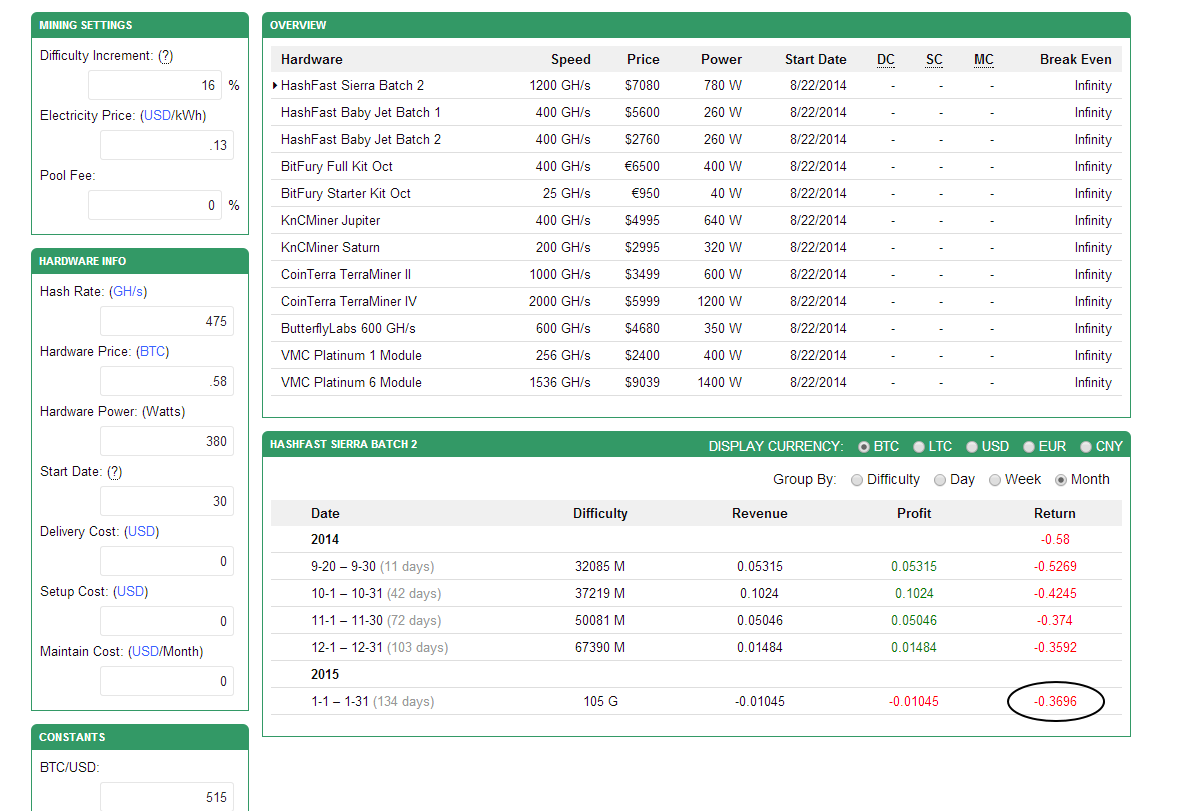
Task: Click the 10-1 – 10-31 date row
Action: point(696,594)
